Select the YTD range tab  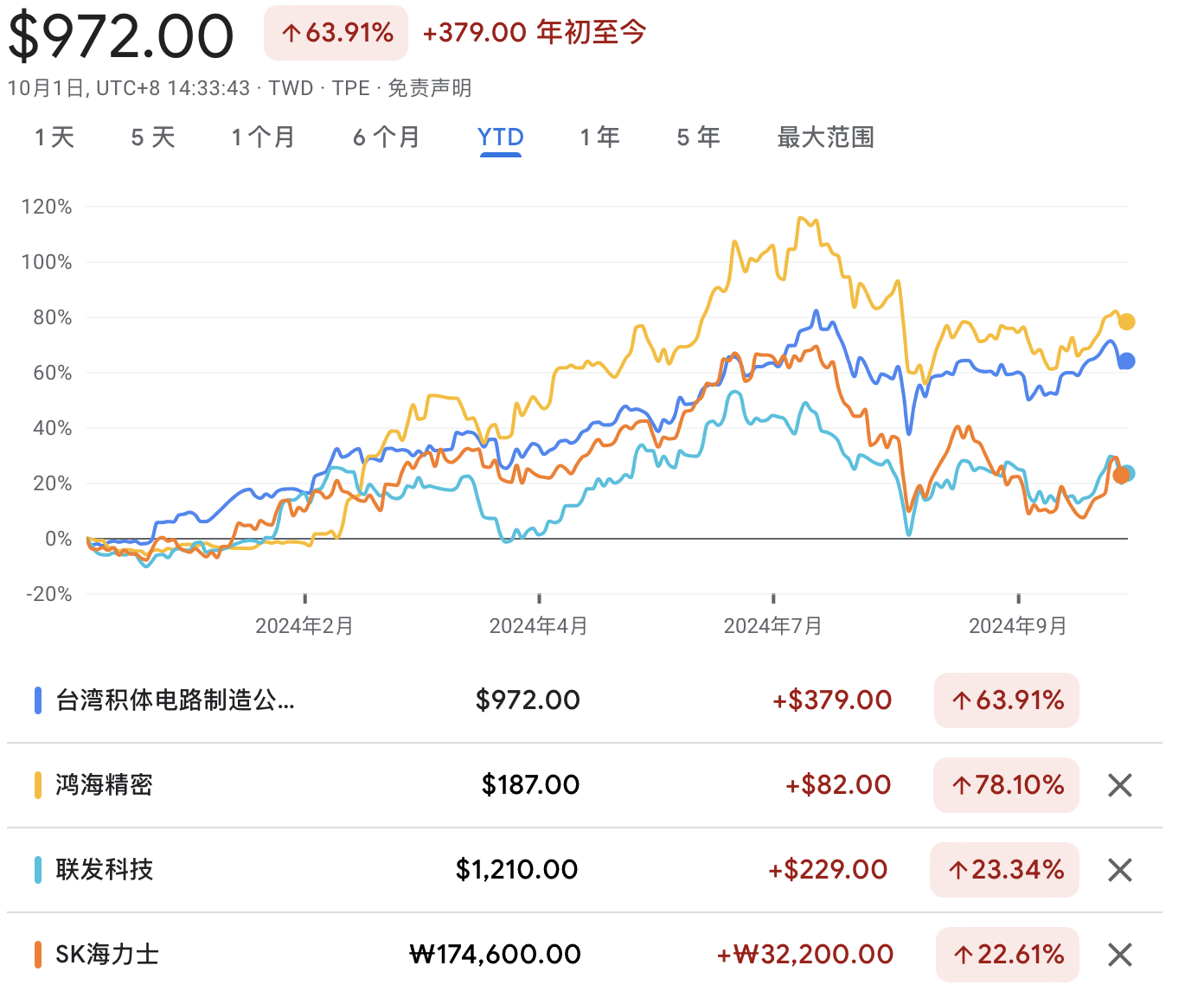[500, 137]
